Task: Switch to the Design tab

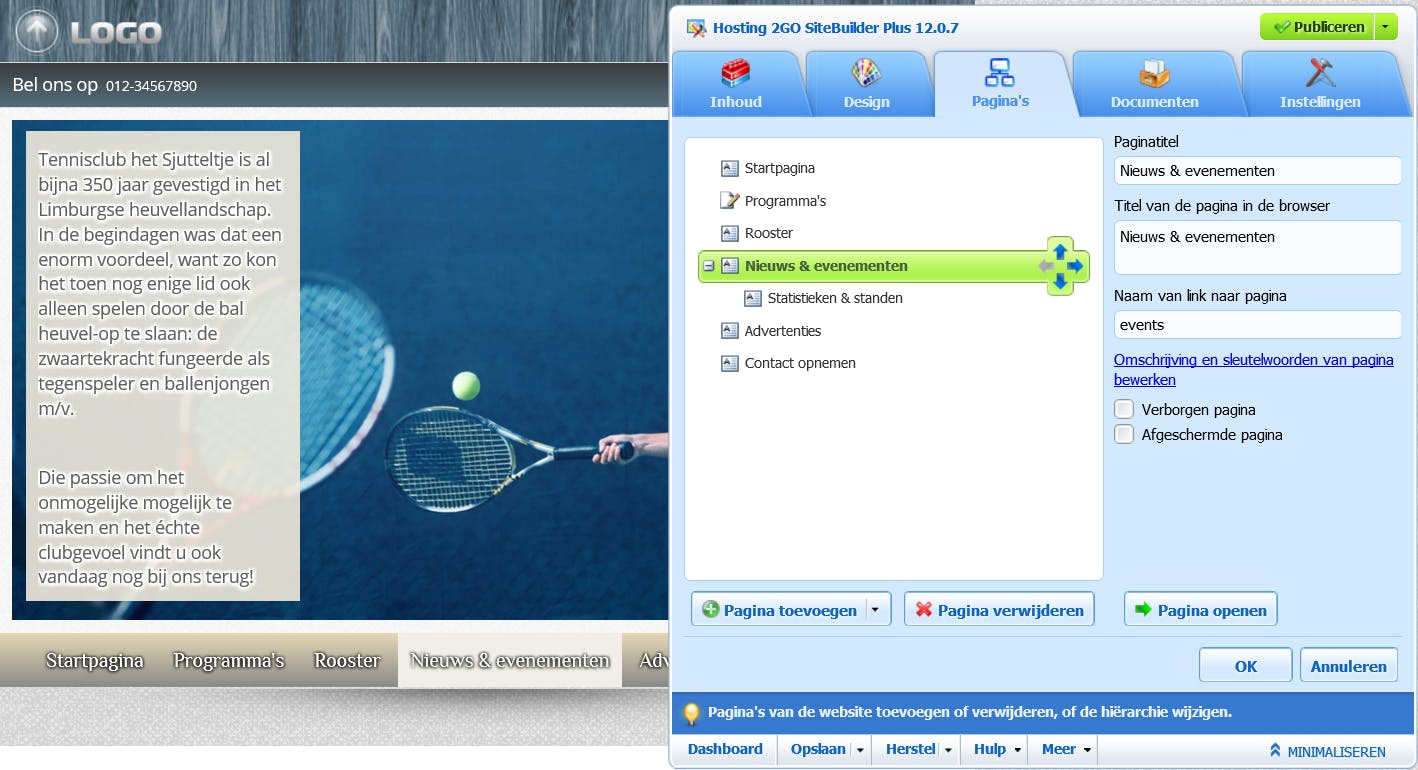Action: coord(866,84)
